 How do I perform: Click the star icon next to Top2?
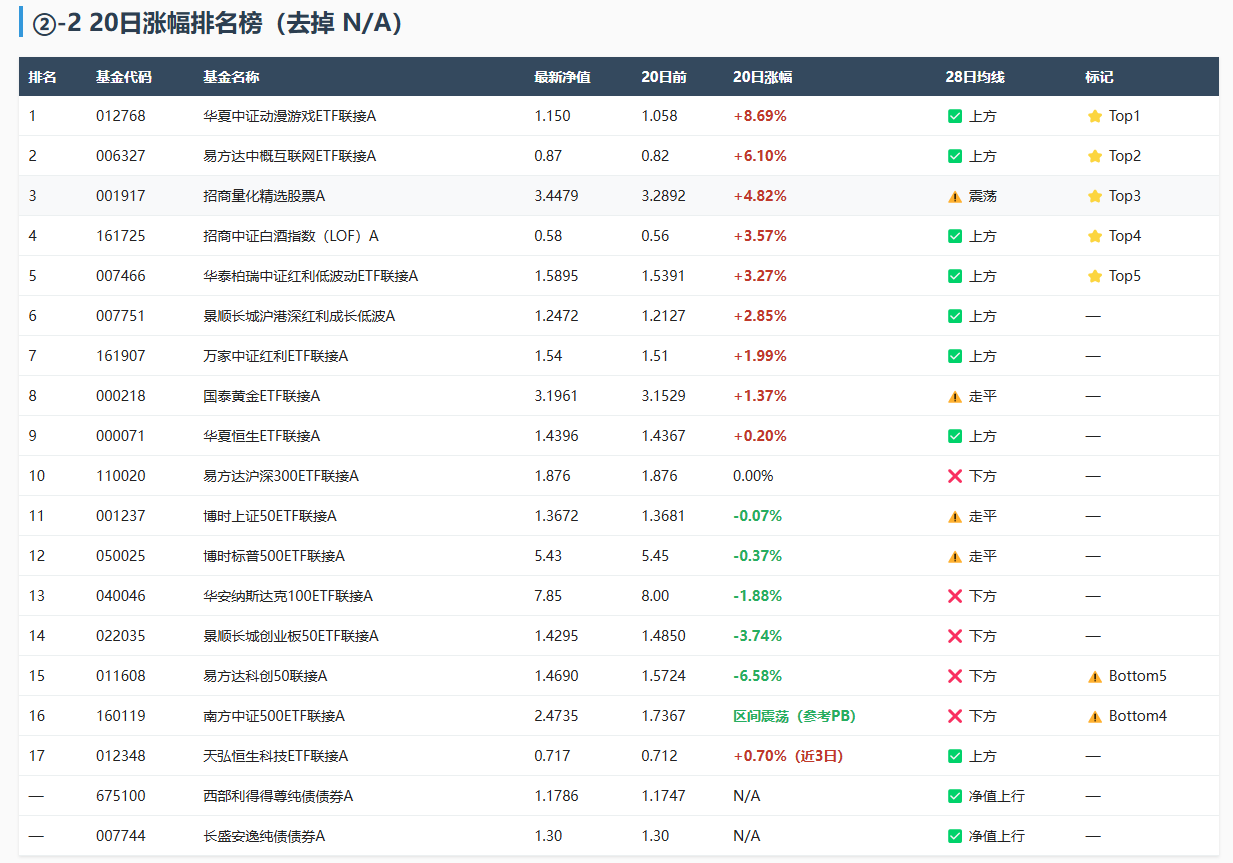1095,156
